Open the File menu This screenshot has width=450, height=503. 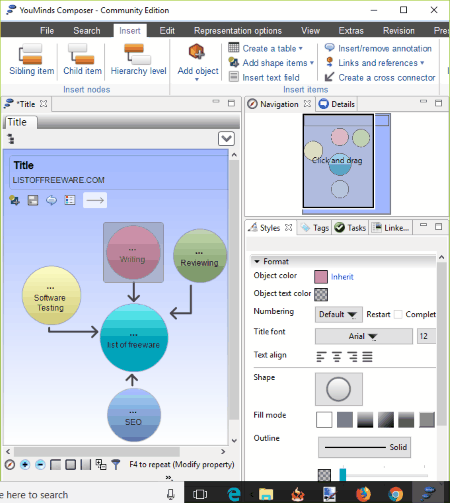point(47,31)
